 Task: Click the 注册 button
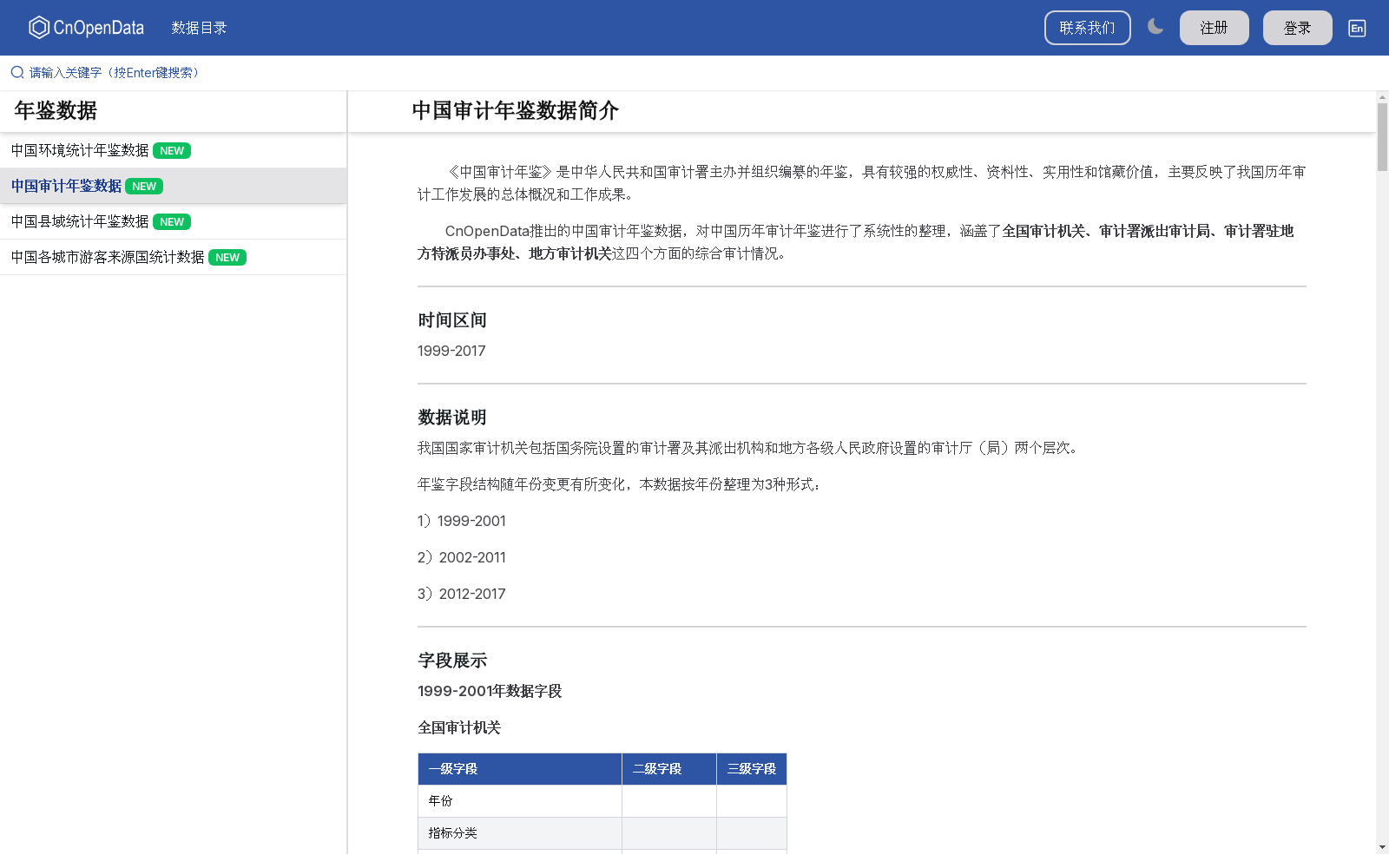coord(1214,28)
